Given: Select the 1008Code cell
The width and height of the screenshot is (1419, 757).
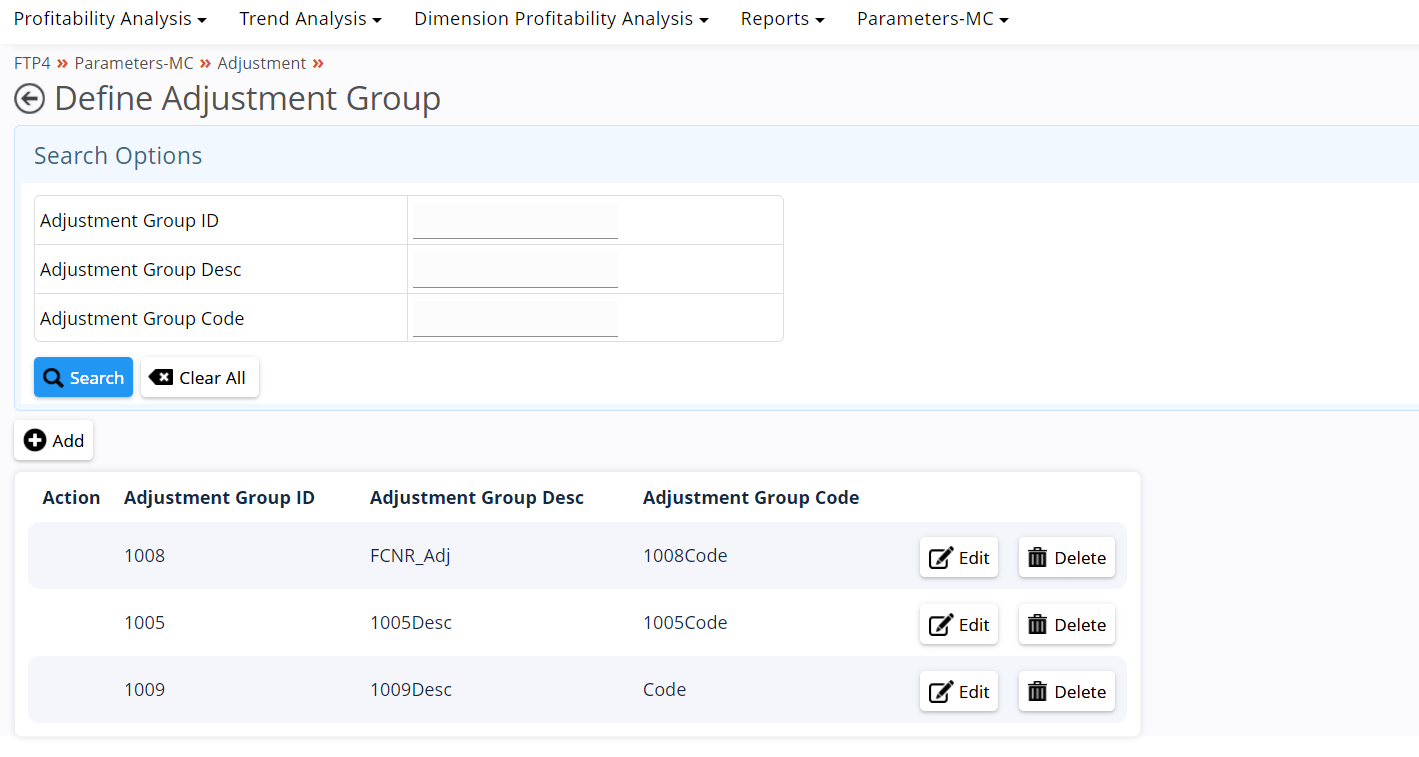Looking at the screenshot, I should 685,556.
